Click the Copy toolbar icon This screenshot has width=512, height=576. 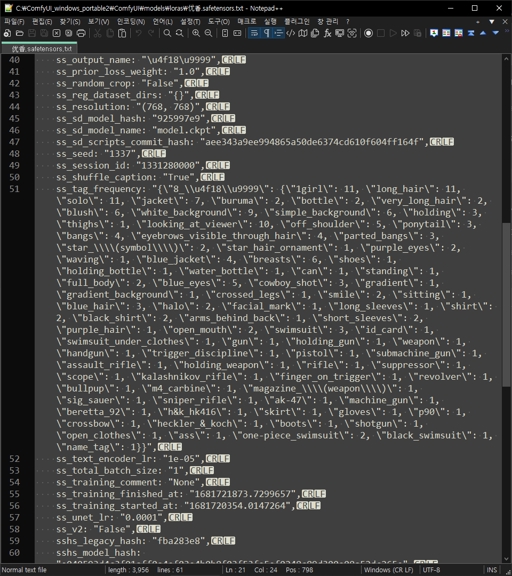[x=109, y=33]
